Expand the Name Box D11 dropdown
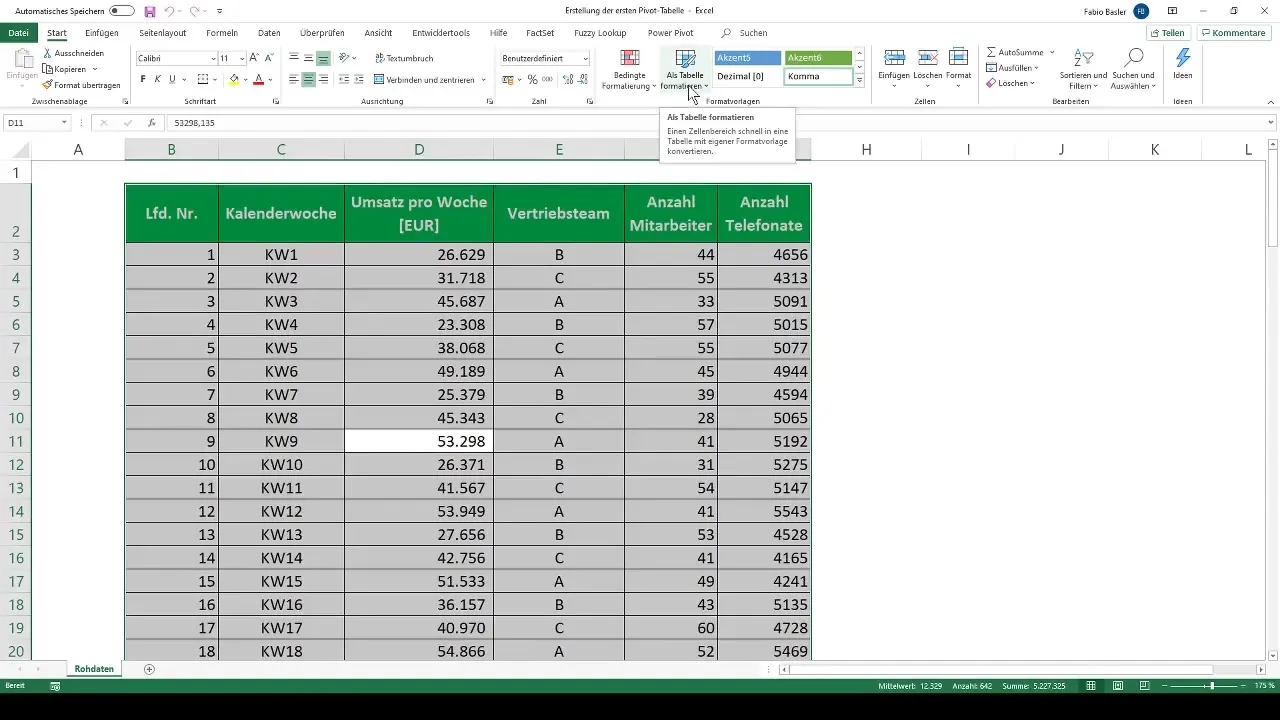The width and height of the screenshot is (1280, 720). pos(64,123)
